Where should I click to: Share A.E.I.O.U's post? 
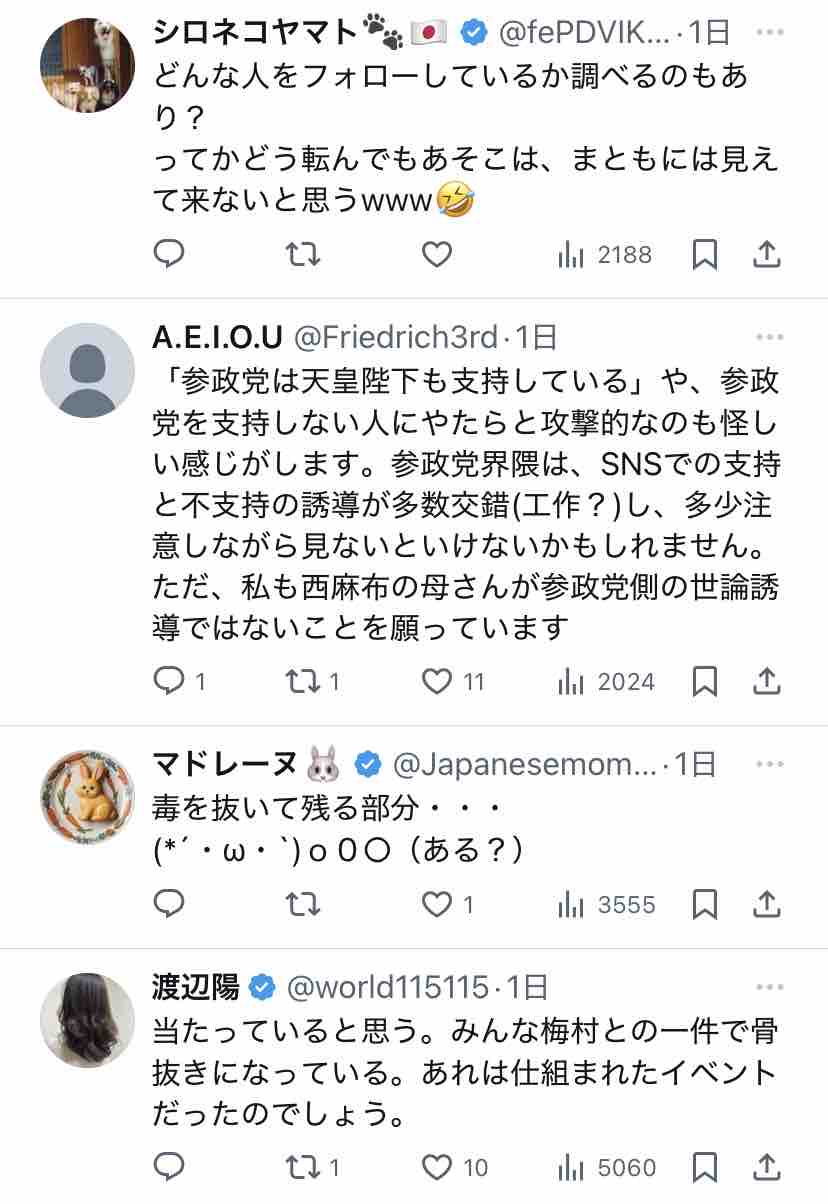[766, 682]
